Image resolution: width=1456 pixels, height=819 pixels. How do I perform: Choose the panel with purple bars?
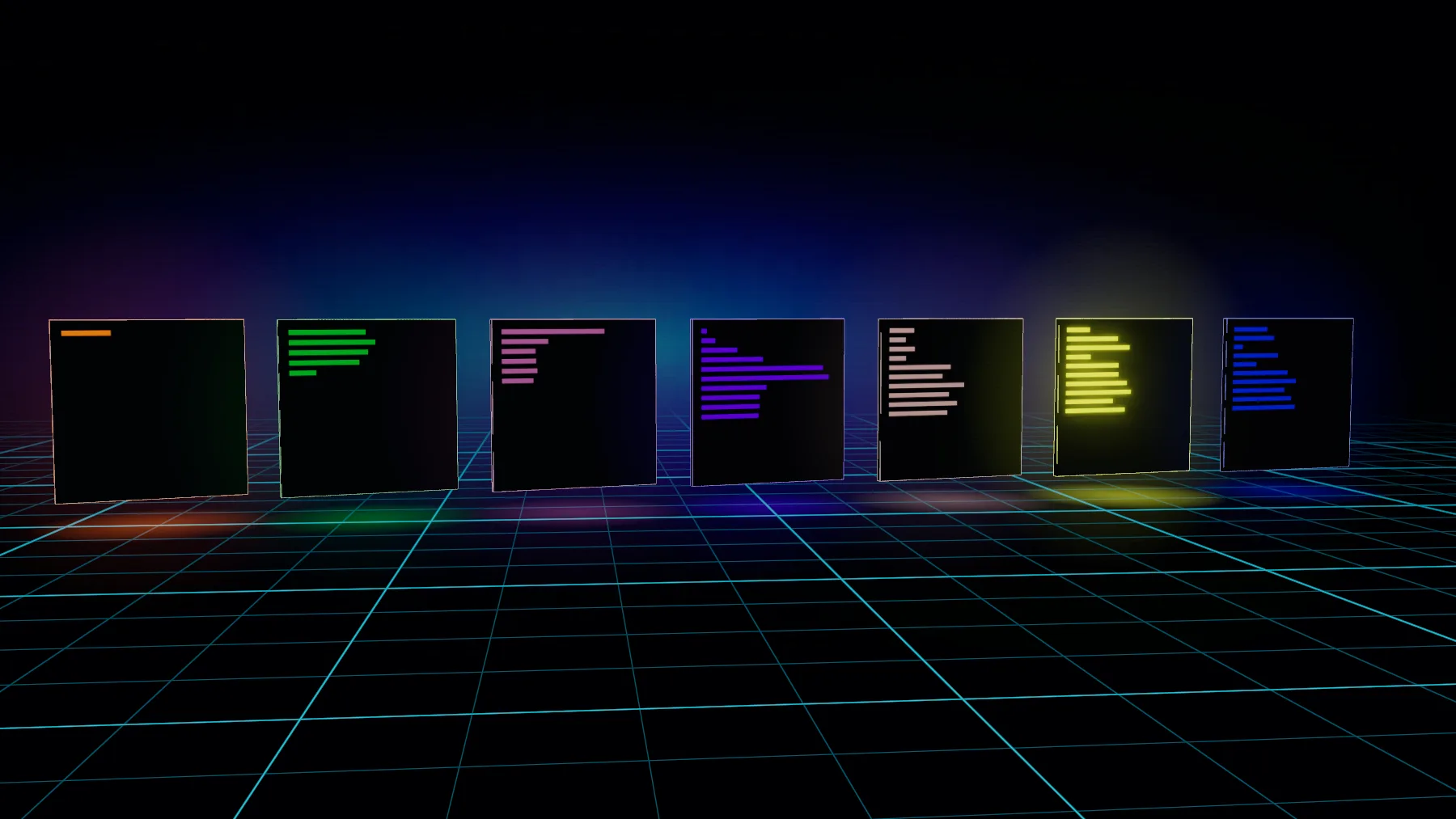(768, 402)
